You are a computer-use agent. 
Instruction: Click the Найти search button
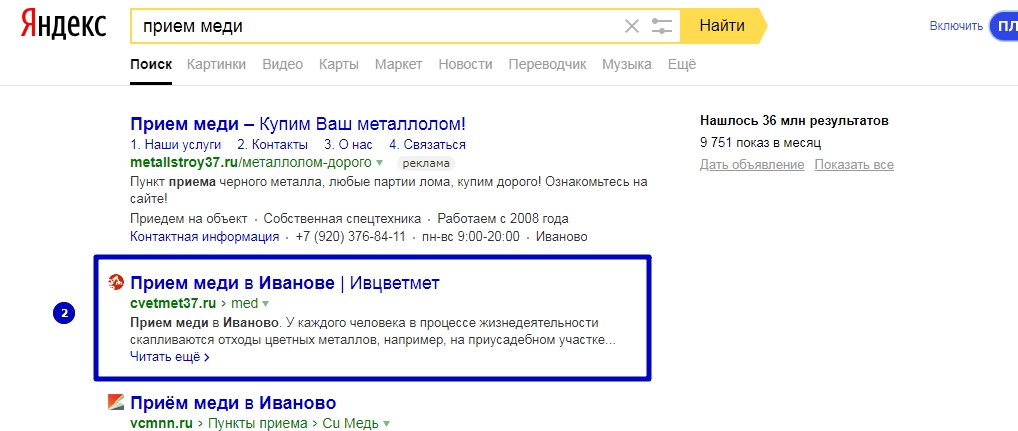pos(723,26)
